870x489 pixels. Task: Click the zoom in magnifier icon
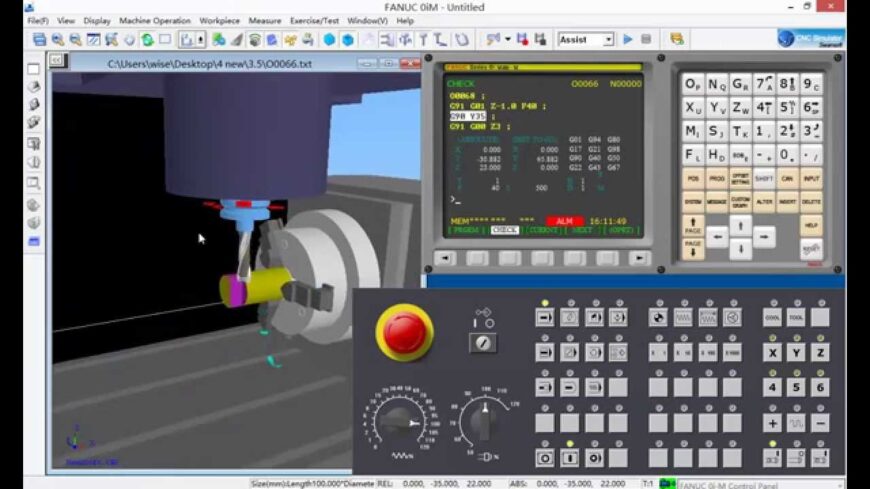(x=57, y=39)
